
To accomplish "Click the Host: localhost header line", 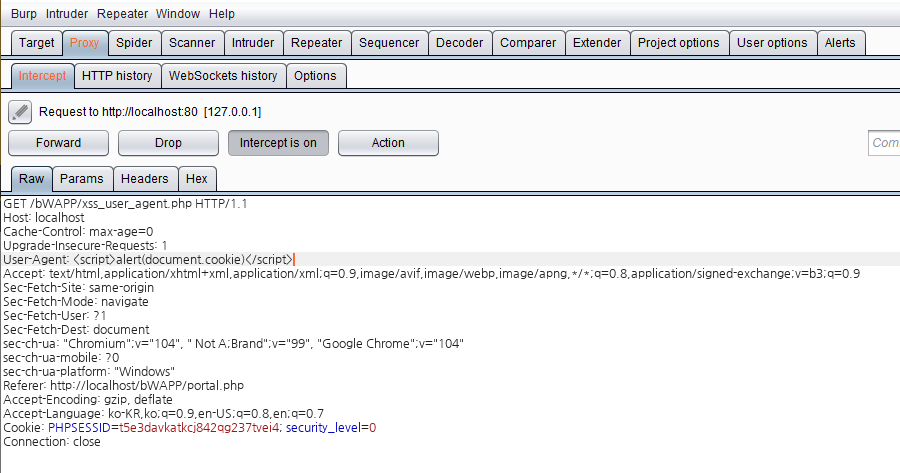I will [44, 218].
